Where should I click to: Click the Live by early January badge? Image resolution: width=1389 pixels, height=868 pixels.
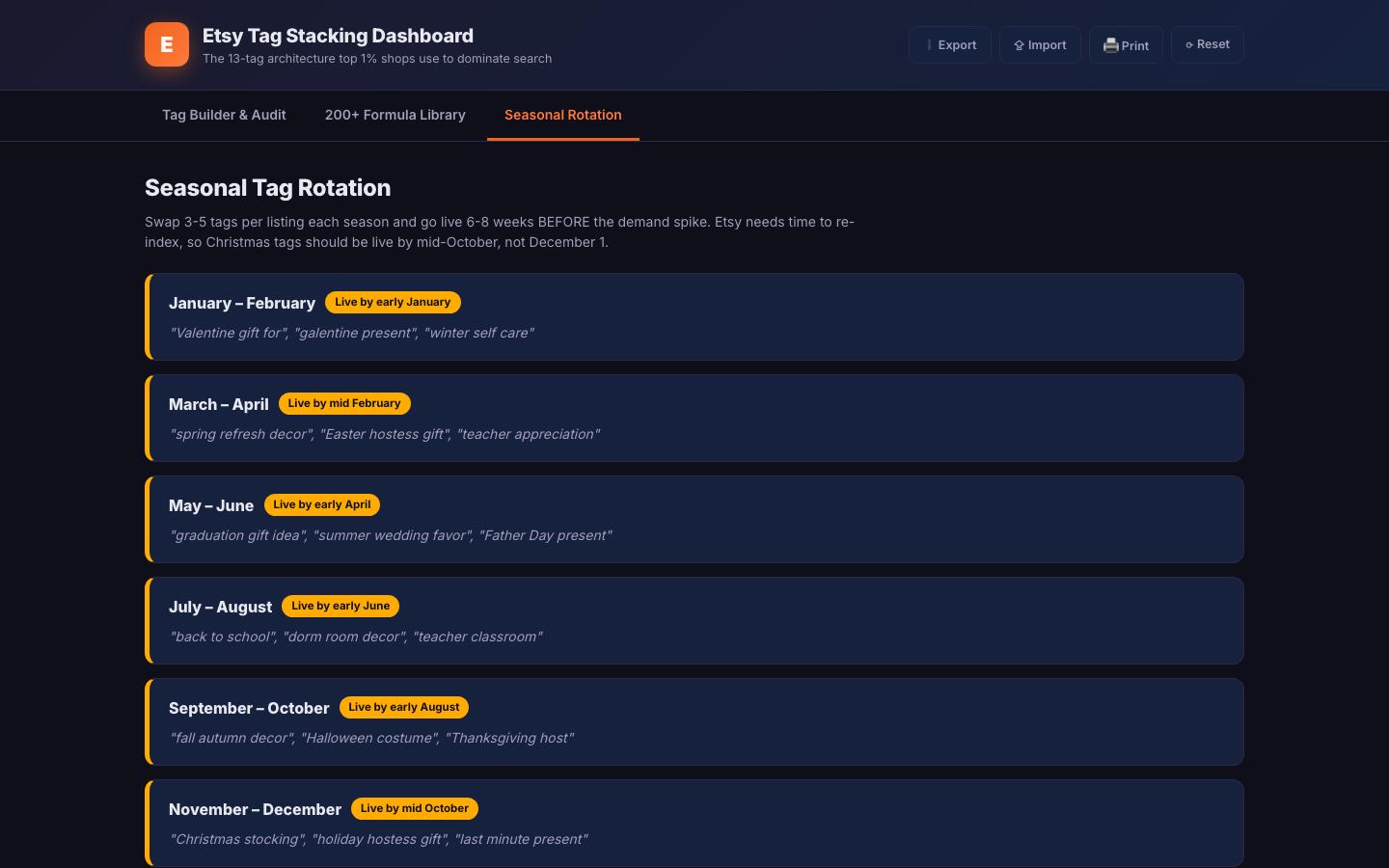tap(393, 302)
